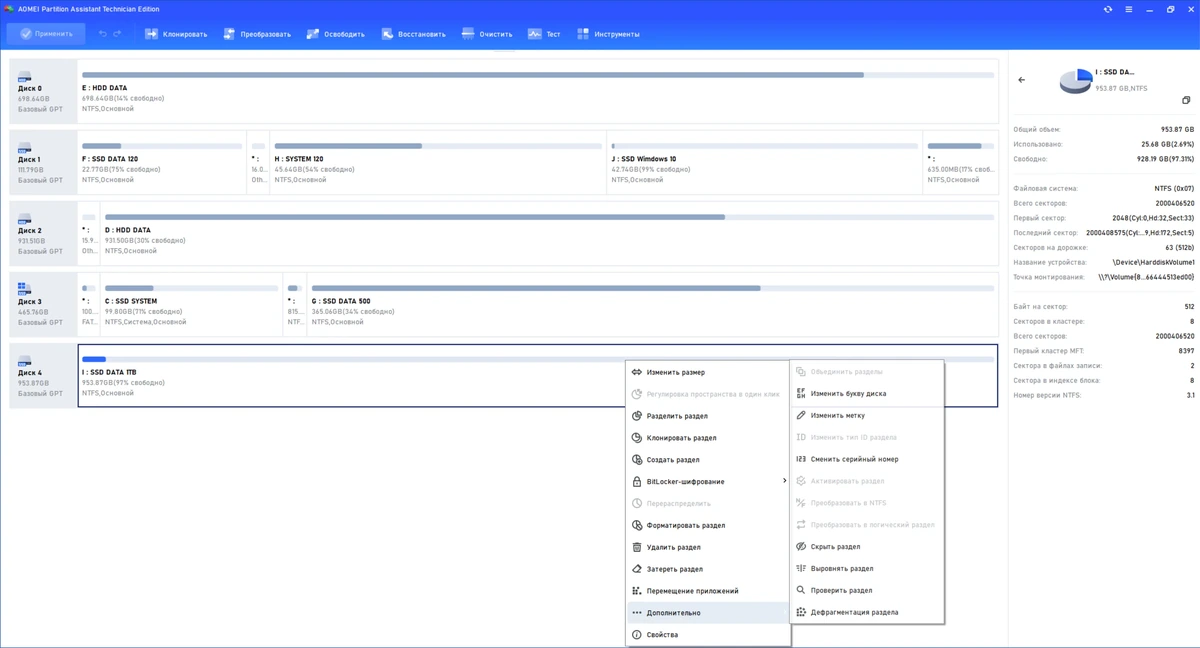Select partition H: SYSTEM 120
This screenshot has height=648, width=1200.
pos(437,162)
